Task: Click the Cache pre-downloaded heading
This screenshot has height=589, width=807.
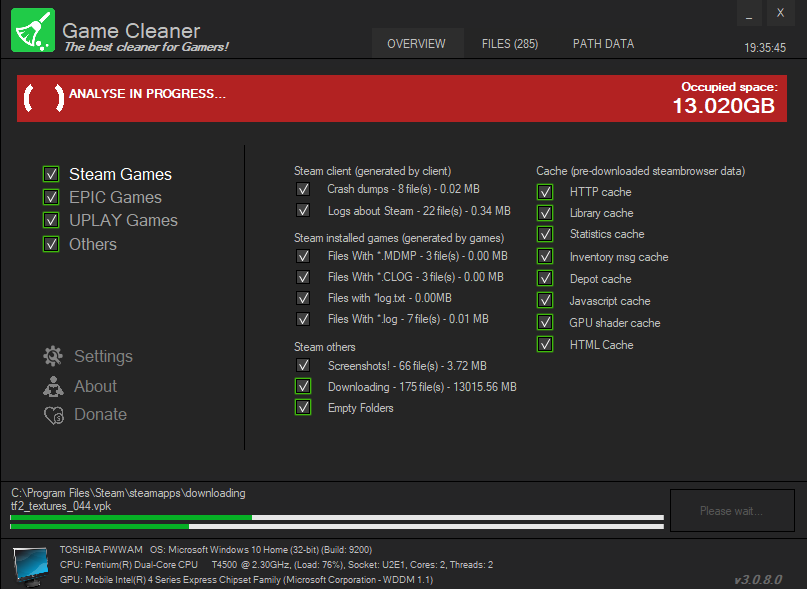Action: [641, 171]
